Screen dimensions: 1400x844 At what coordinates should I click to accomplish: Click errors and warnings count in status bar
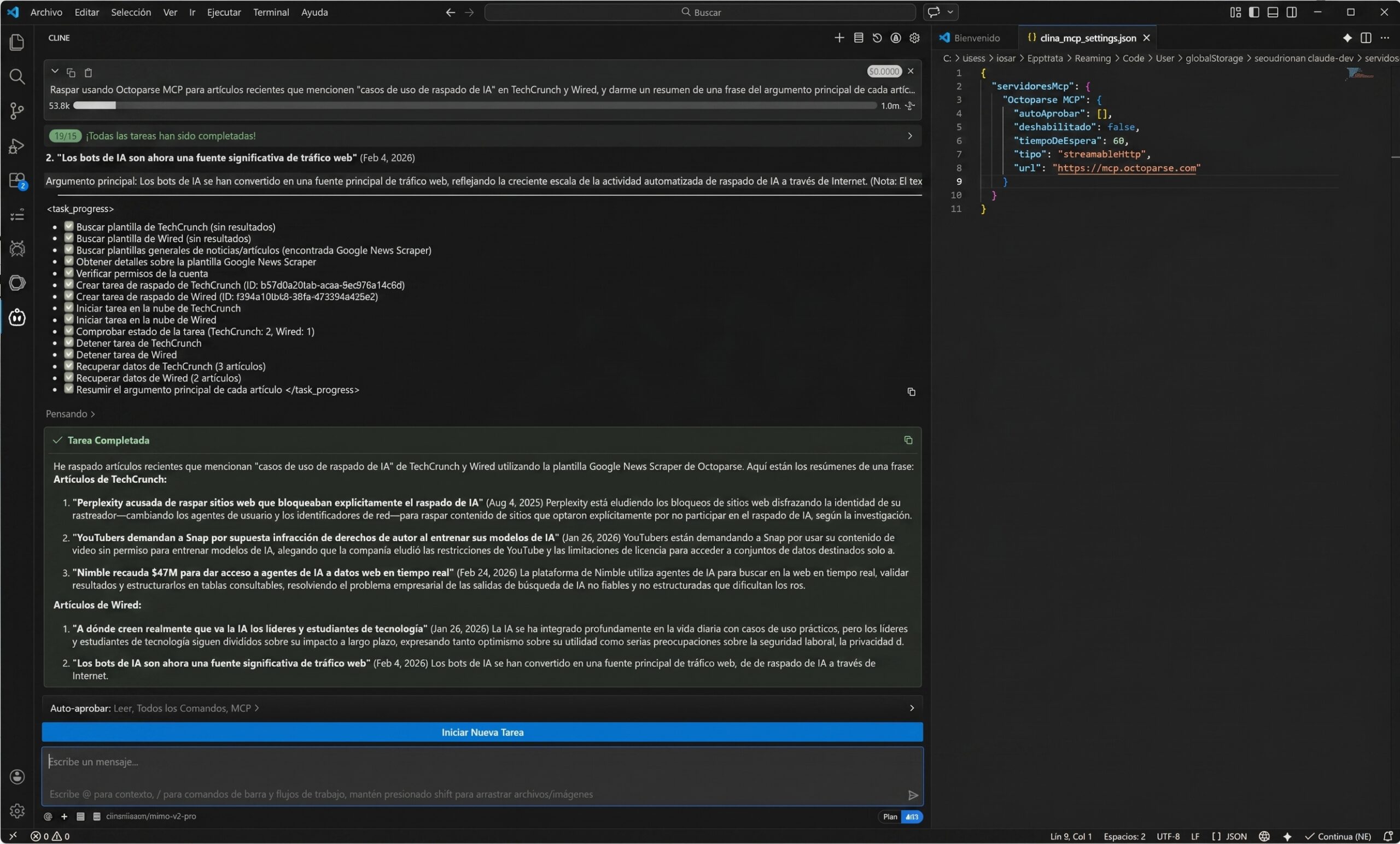[x=50, y=836]
